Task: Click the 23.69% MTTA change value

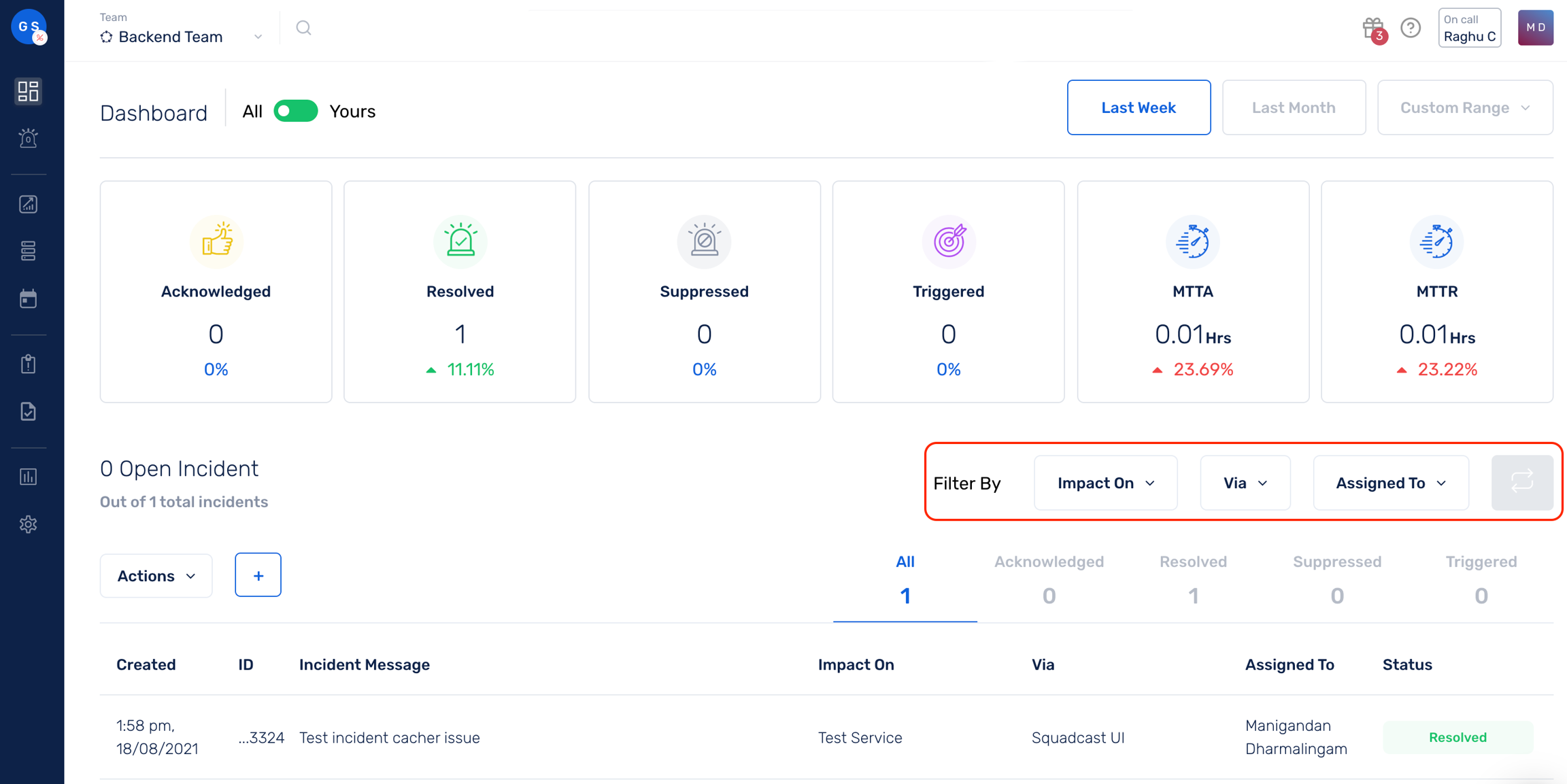Action: tap(1203, 369)
